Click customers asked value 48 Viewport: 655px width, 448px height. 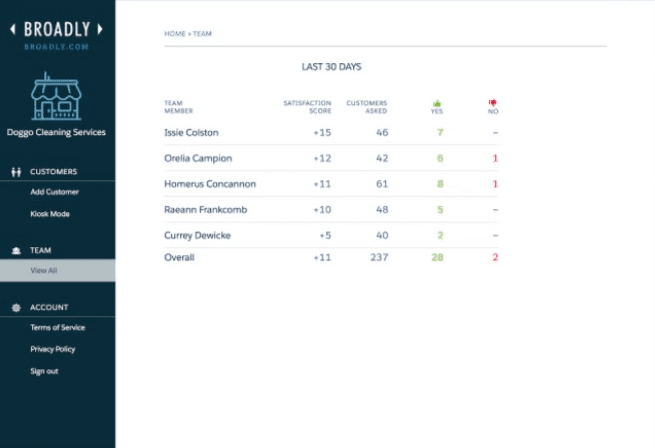(382, 210)
